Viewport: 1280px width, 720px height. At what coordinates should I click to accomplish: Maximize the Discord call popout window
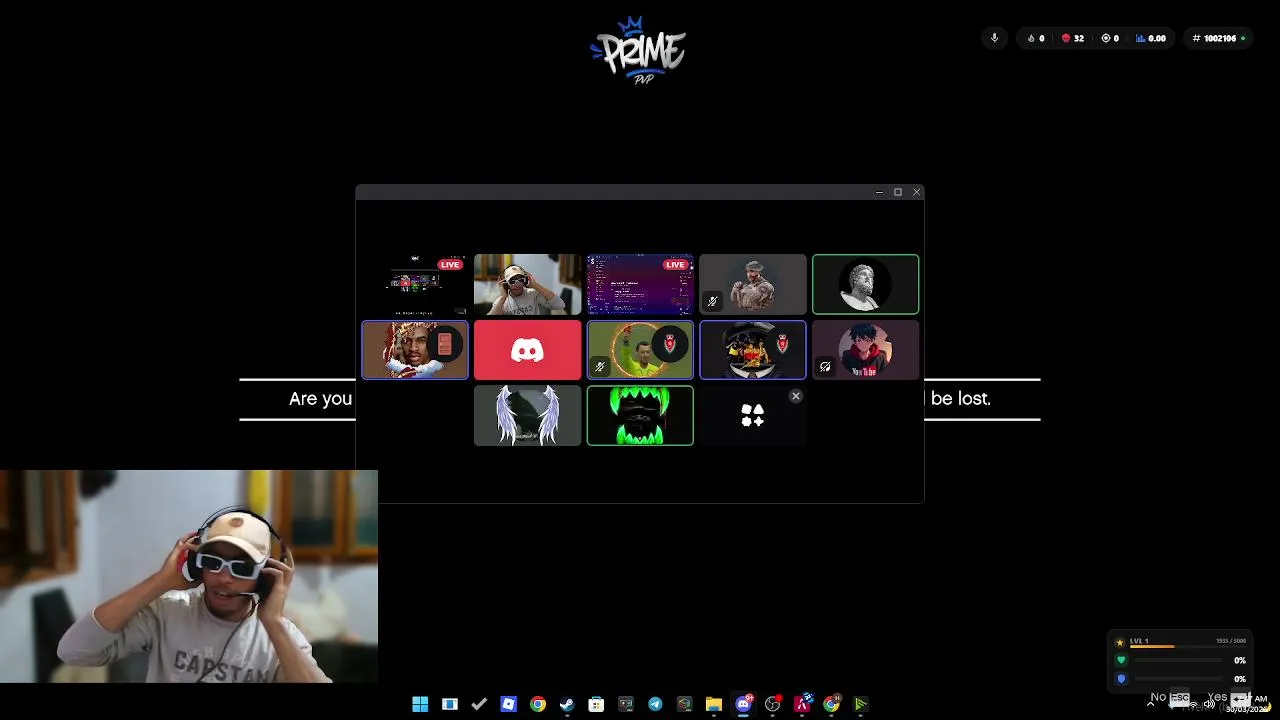click(898, 192)
